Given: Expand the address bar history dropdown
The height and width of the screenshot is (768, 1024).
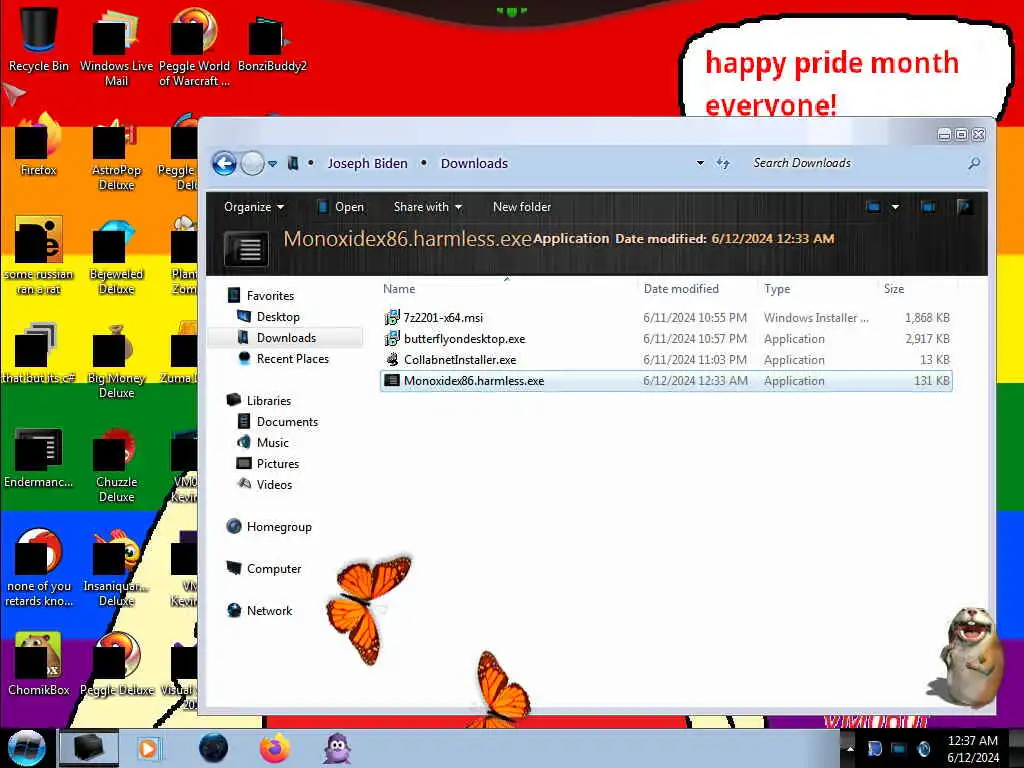Looking at the screenshot, I should tap(700, 163).
